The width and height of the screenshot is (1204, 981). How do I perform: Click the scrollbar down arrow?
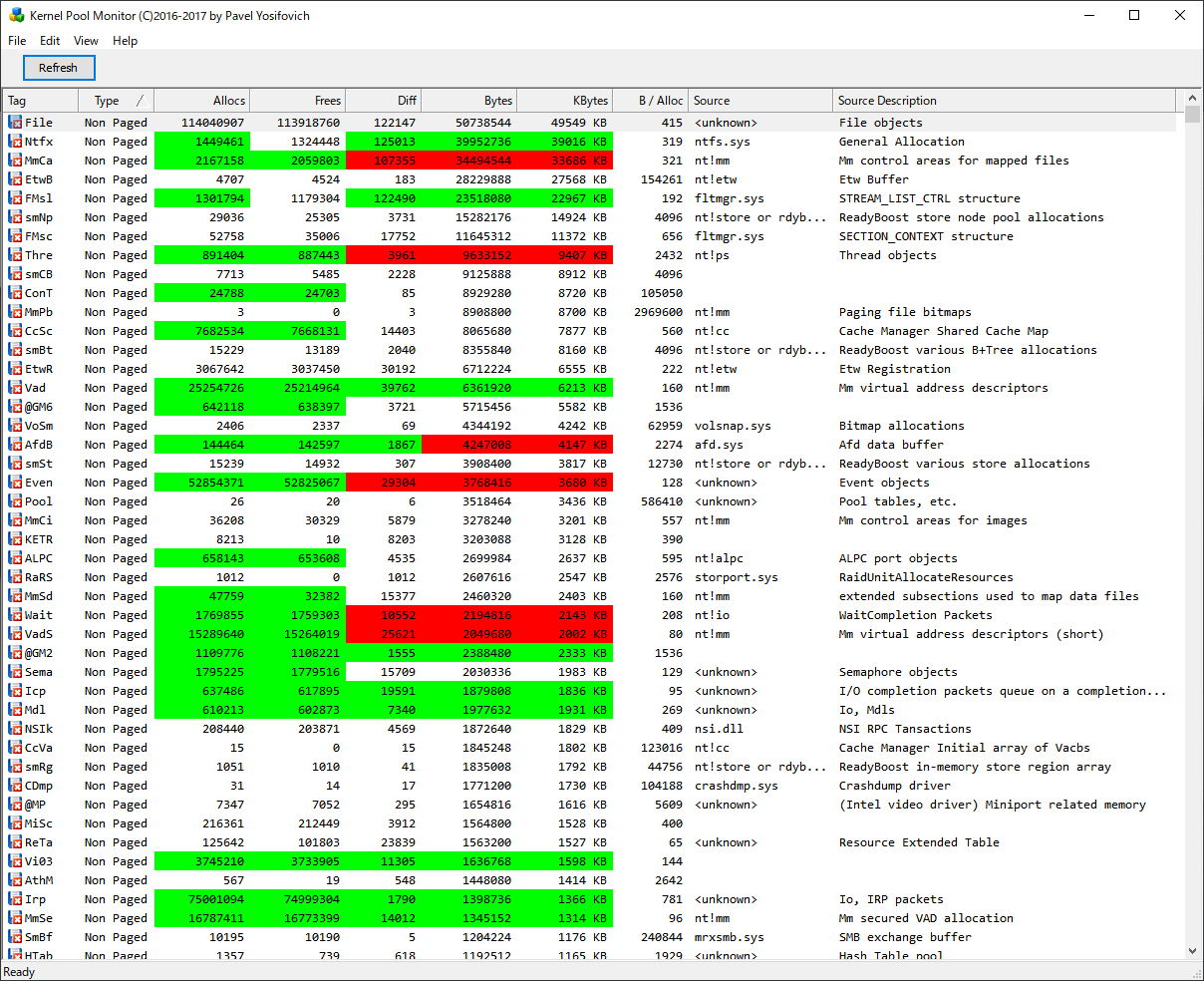pyautogui.click(x=1190, y=952)
